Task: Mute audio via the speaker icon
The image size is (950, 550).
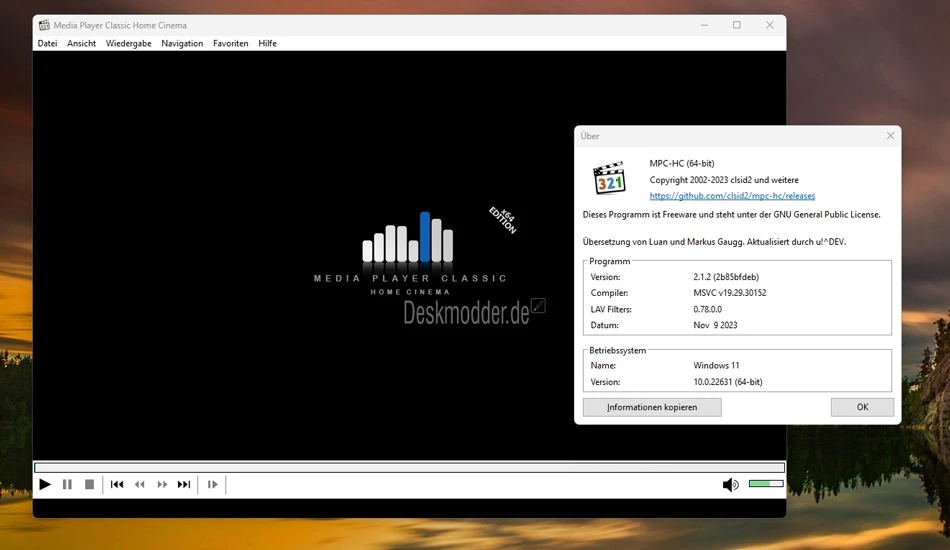Action: pyautogui.click(x=731, y=485)
